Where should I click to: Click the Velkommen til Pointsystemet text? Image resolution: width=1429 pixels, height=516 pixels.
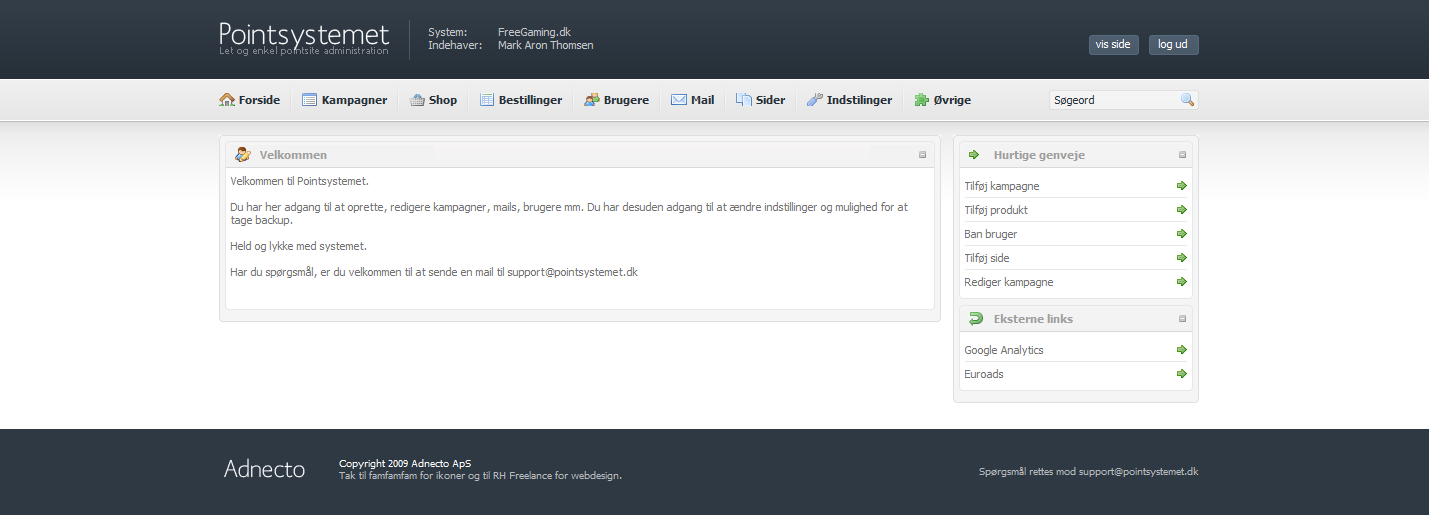(299, 181)
